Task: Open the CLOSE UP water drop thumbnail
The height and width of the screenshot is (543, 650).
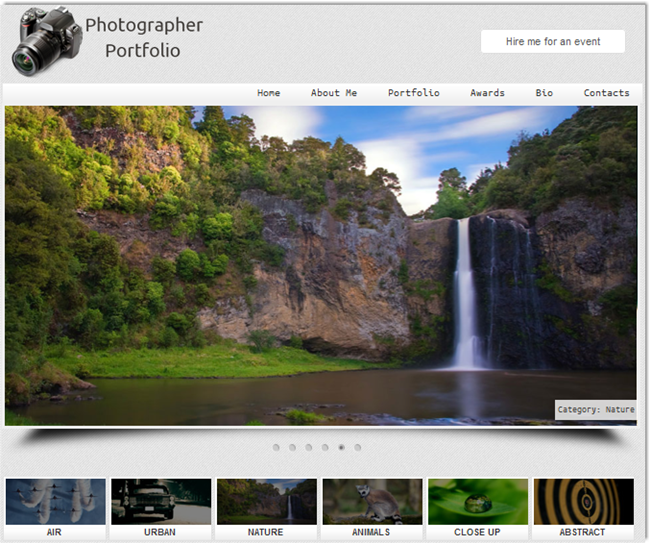Action: pos(478,502)
